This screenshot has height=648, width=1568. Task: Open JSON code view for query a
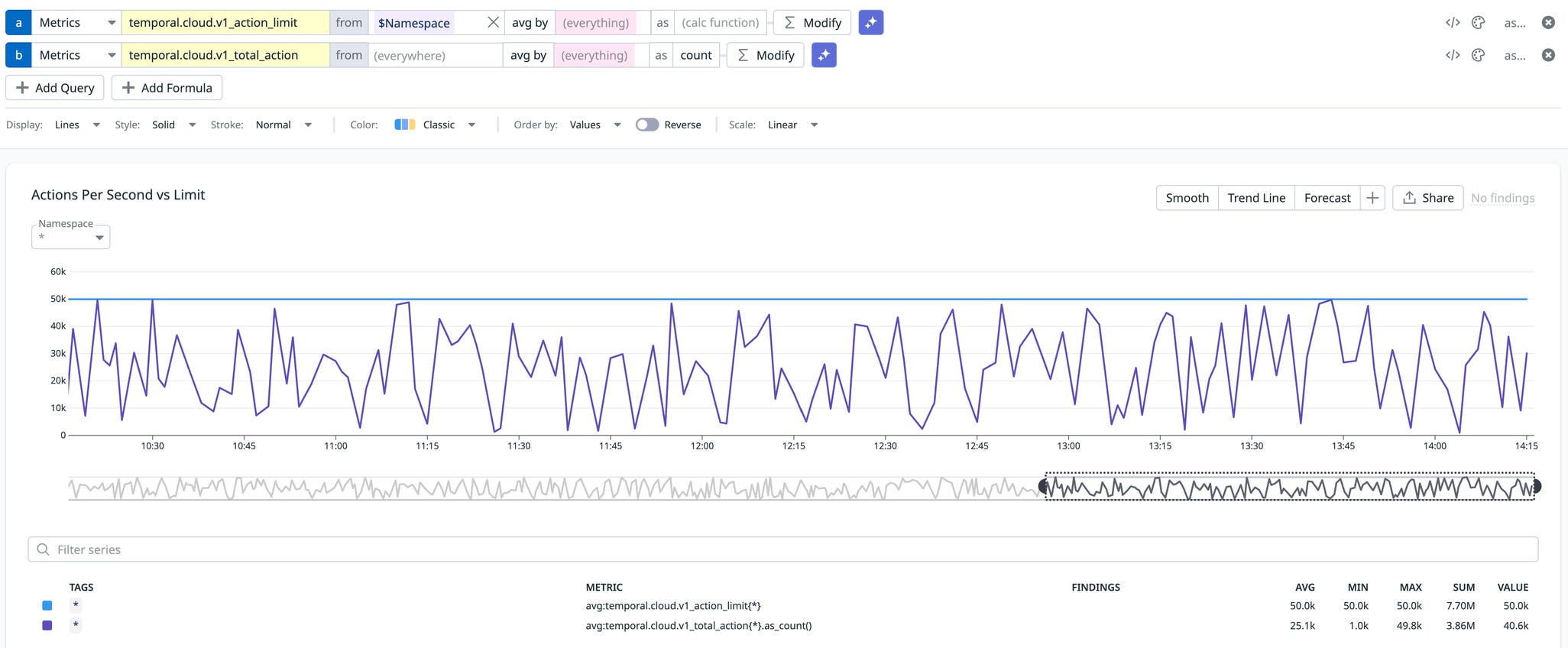(1452, 22)
